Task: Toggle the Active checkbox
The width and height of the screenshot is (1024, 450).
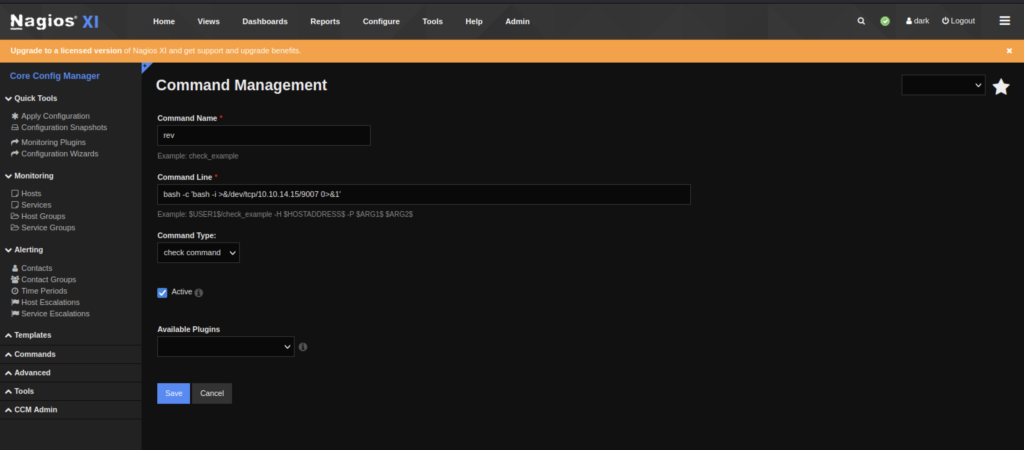Action: 163,292
